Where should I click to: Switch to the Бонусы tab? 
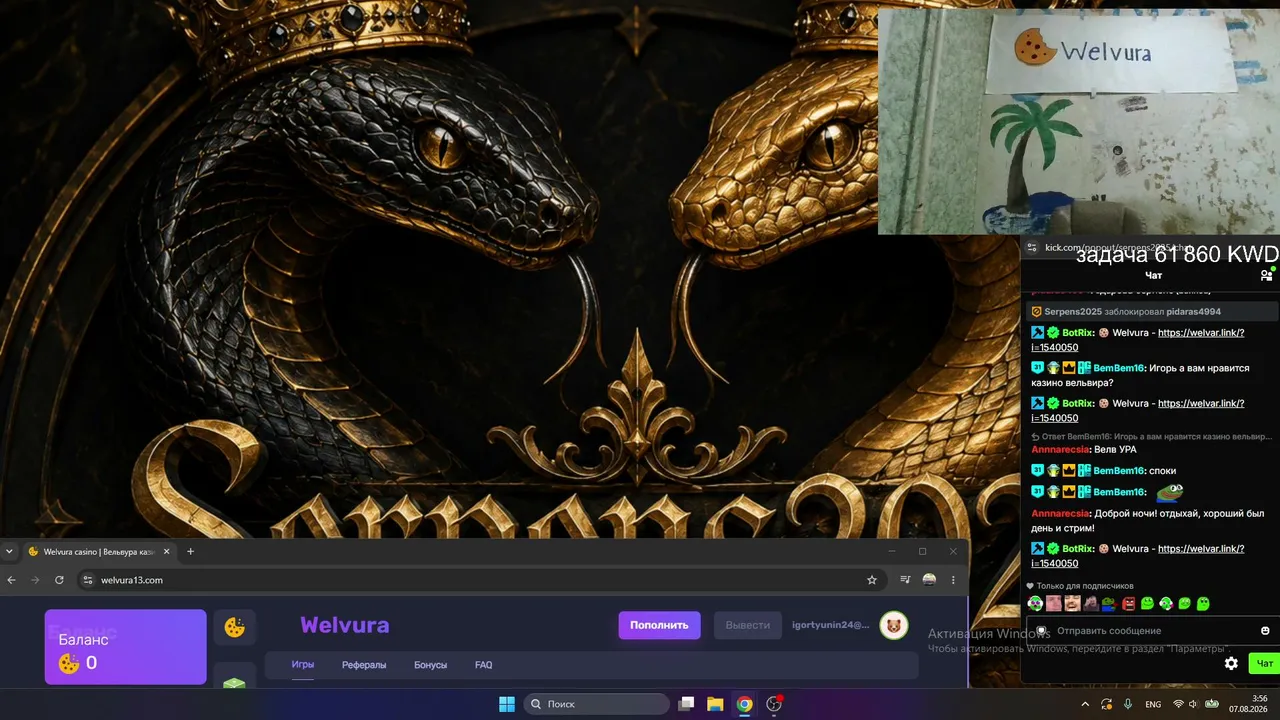pyautogui.click(x=430, y=665)
